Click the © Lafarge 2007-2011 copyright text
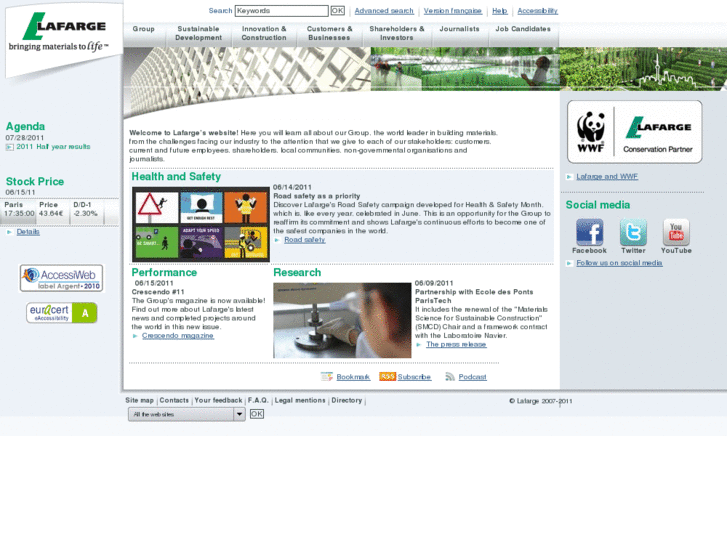Viewport: 727px width, 545px height. click(541, 401)
